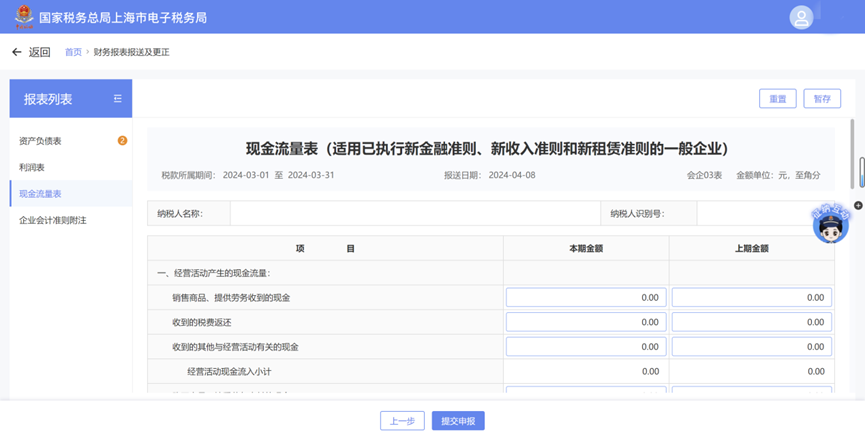Go back with the 上一步 button
The width and height of the screenshot is (865, 439).
(x=402, y=421)
